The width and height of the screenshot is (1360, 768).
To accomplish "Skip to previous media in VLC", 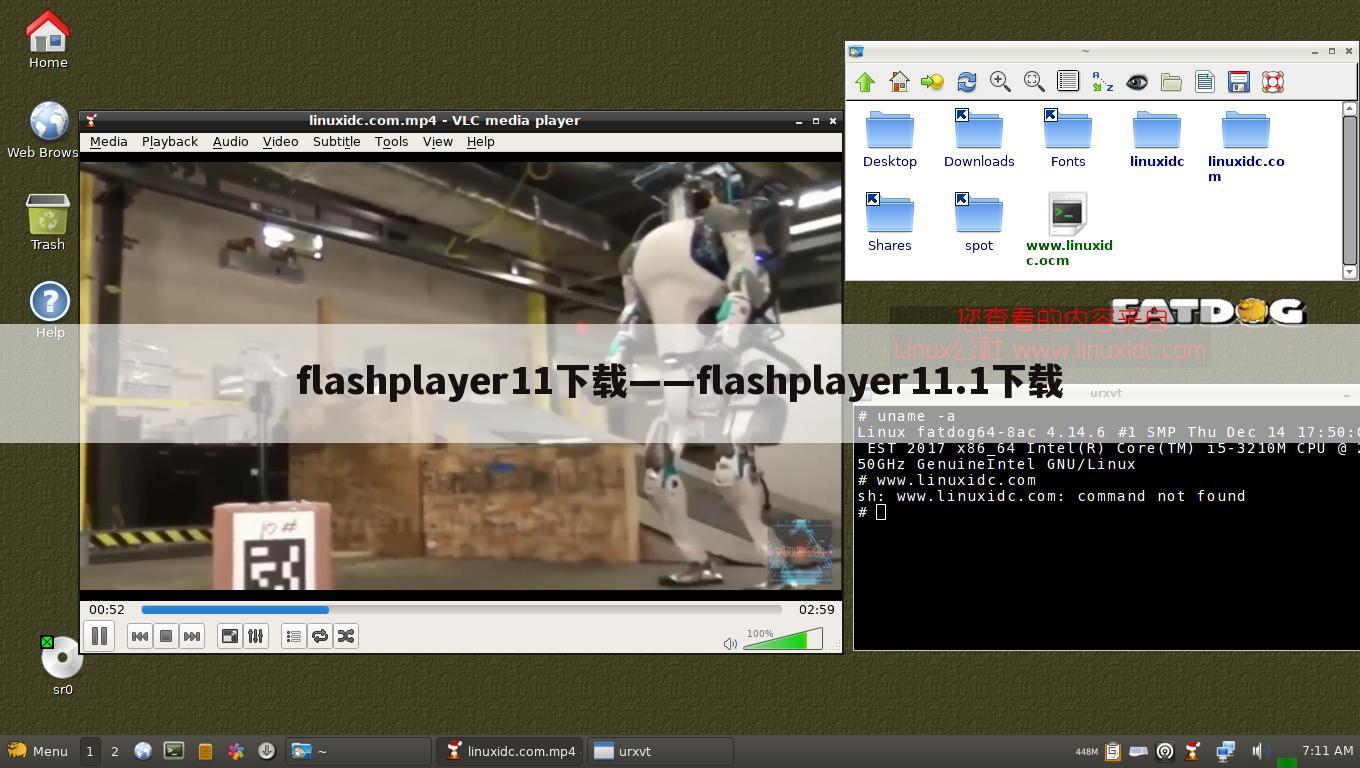I will tap(140, 636).
